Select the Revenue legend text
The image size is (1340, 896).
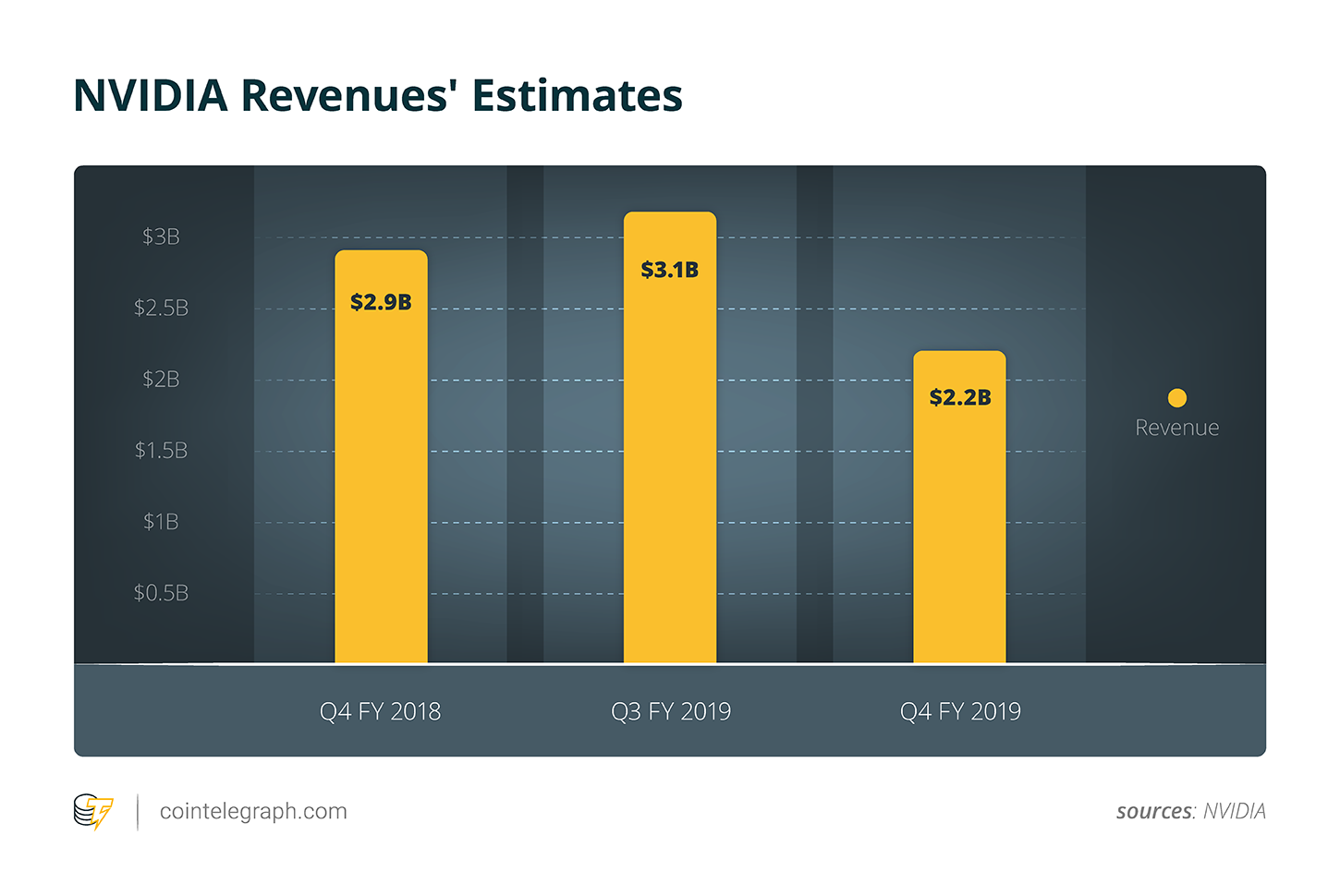pos(1177,427)
